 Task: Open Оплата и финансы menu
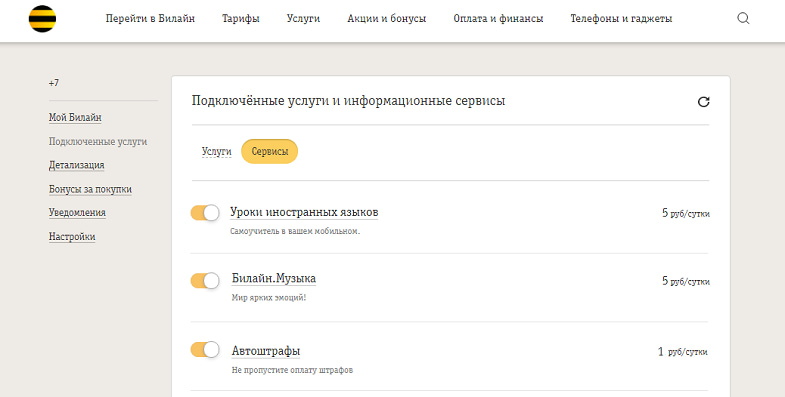tap(498, 19)
